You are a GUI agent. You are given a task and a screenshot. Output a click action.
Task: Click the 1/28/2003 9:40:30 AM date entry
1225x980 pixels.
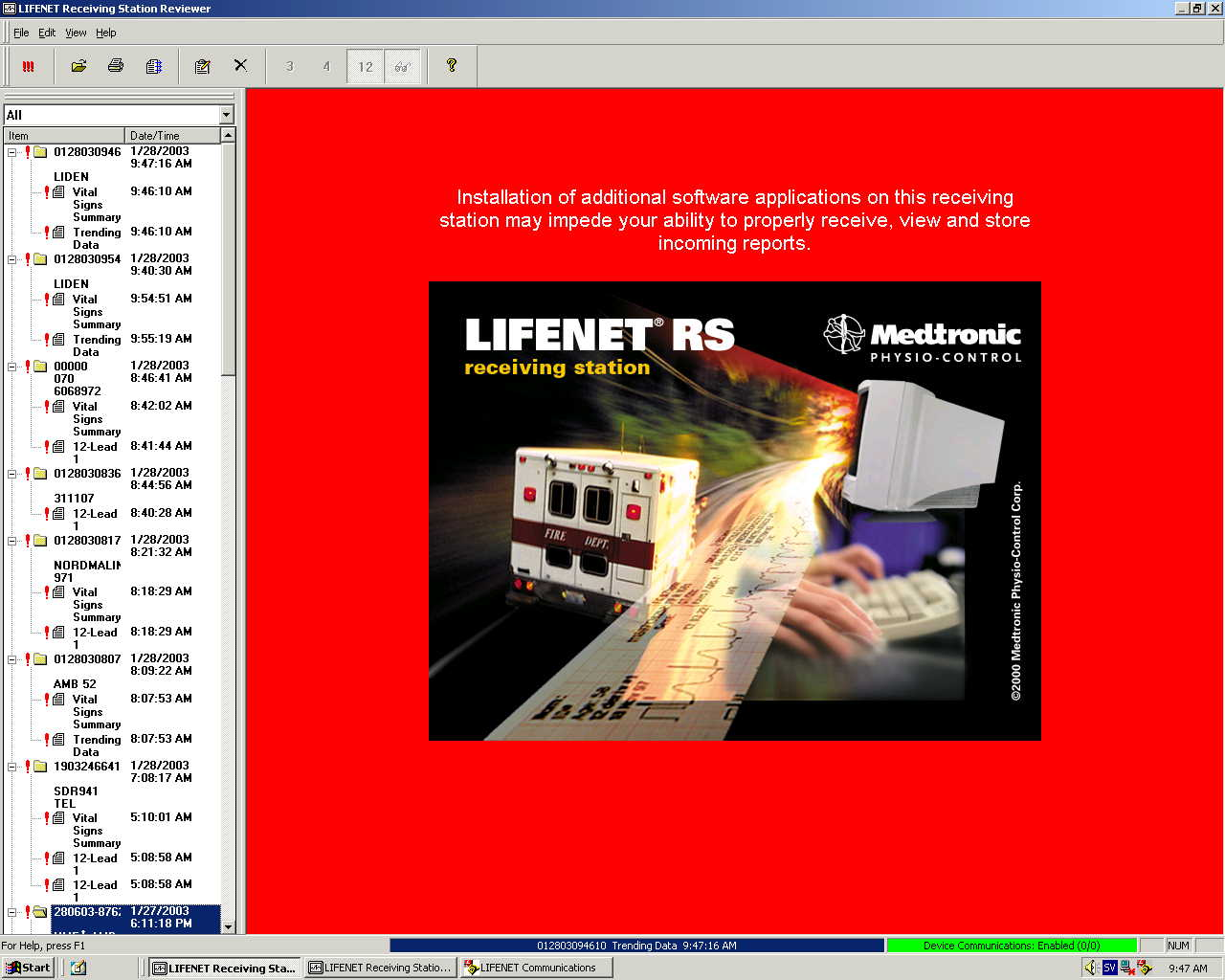(161, 264)
